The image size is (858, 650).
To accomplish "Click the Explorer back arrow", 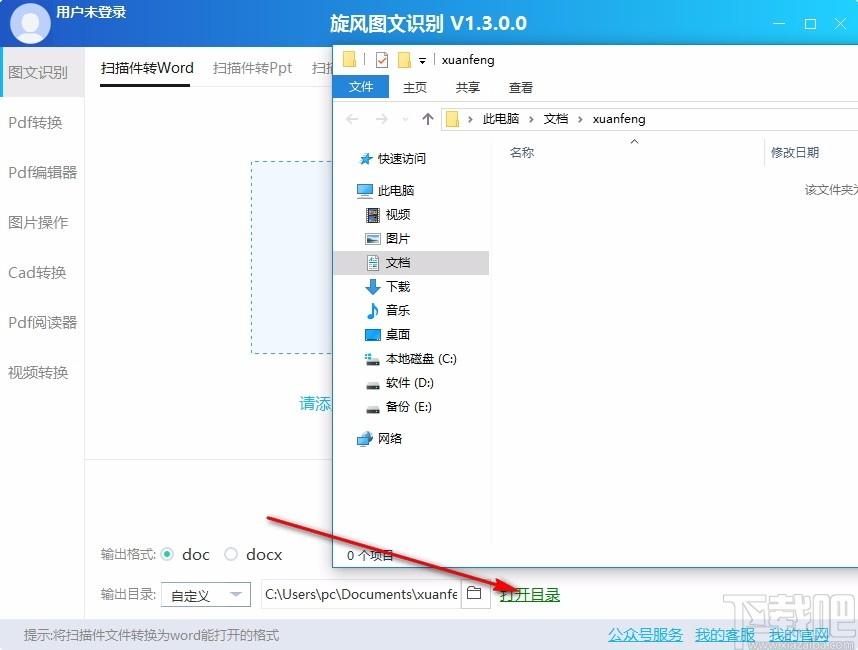I will point(352,119).
